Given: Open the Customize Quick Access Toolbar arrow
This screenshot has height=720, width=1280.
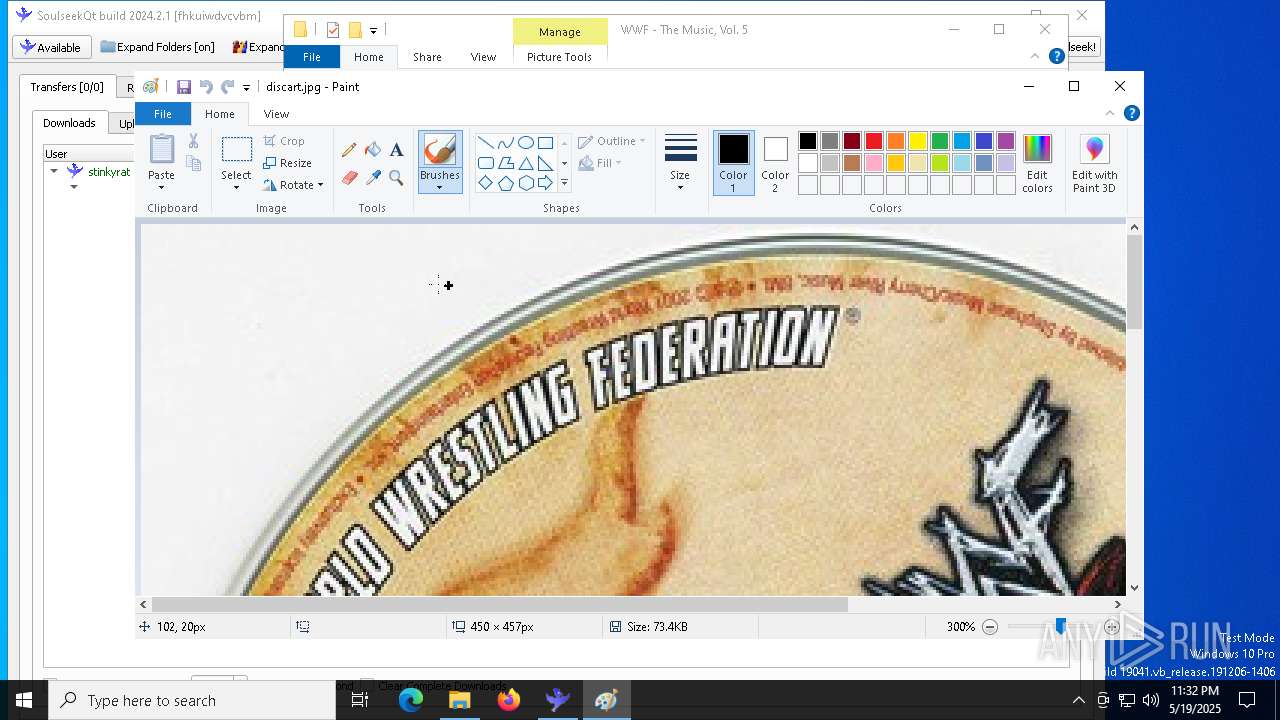Looking at the screenshot, I should click(x=246, y=88).
